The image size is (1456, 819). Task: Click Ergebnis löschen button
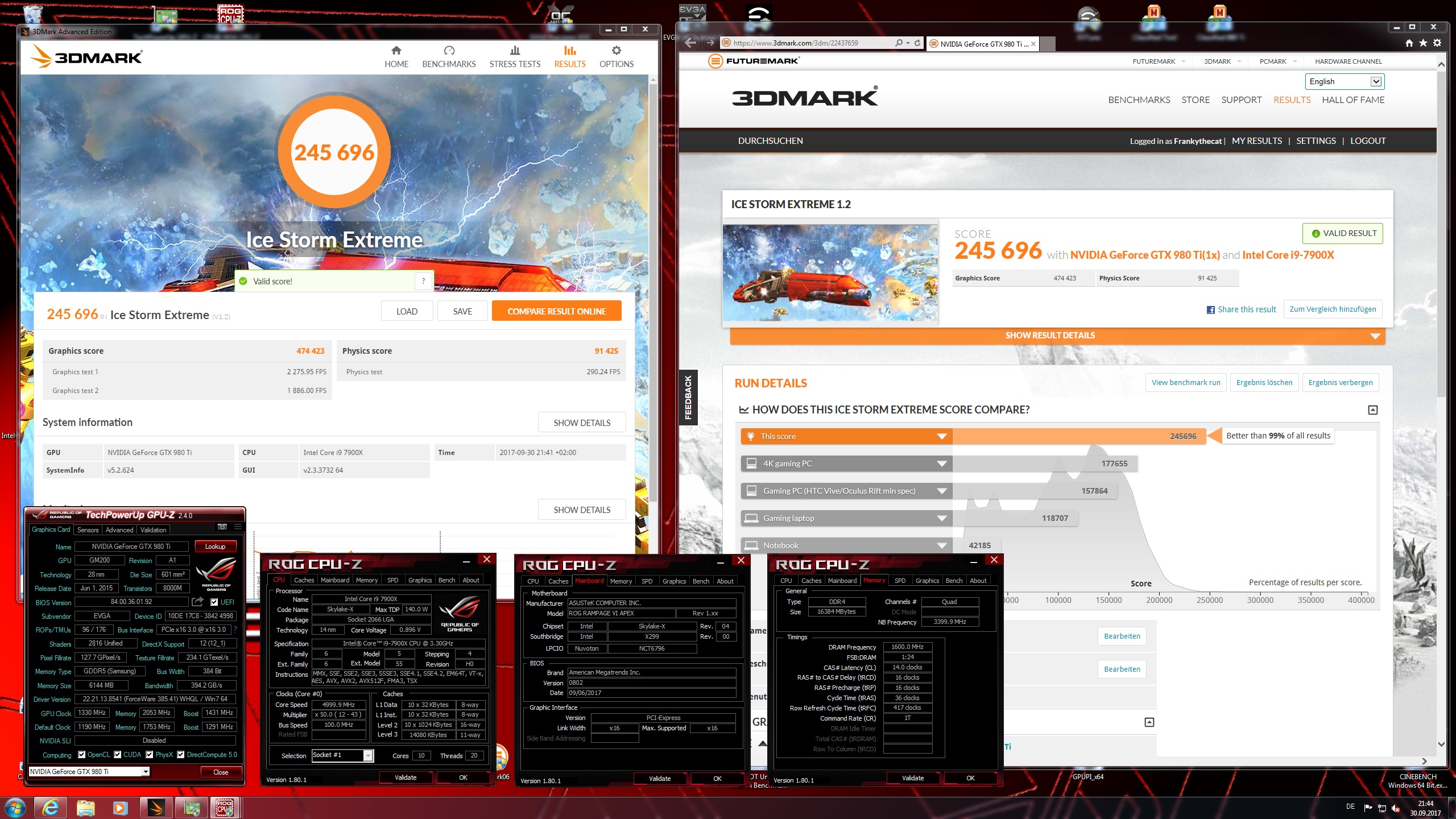(1264, 382)
